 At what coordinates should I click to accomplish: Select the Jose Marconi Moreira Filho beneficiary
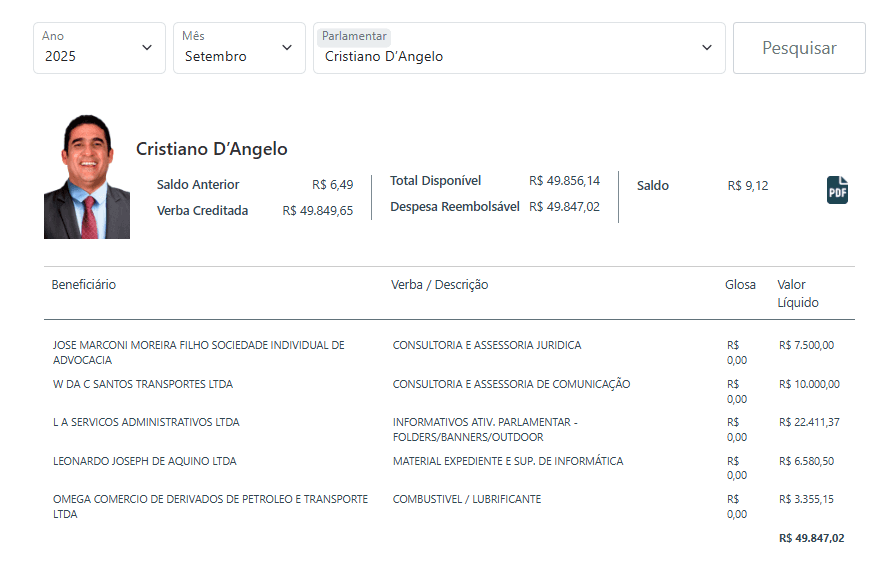pos(198,352)
